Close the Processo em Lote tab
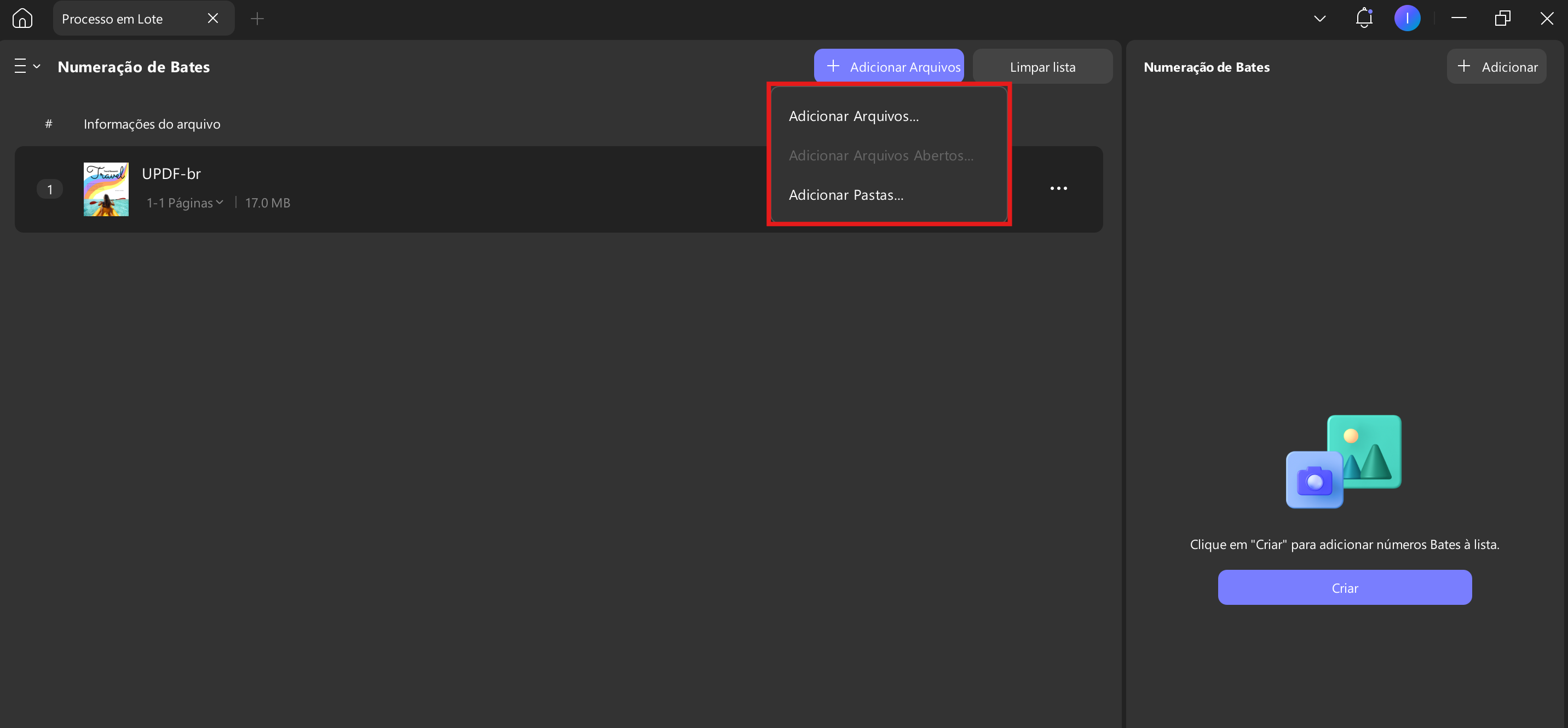Image resolution: width=1568 pixels, height=728 pixels. [x=213, y=18]
